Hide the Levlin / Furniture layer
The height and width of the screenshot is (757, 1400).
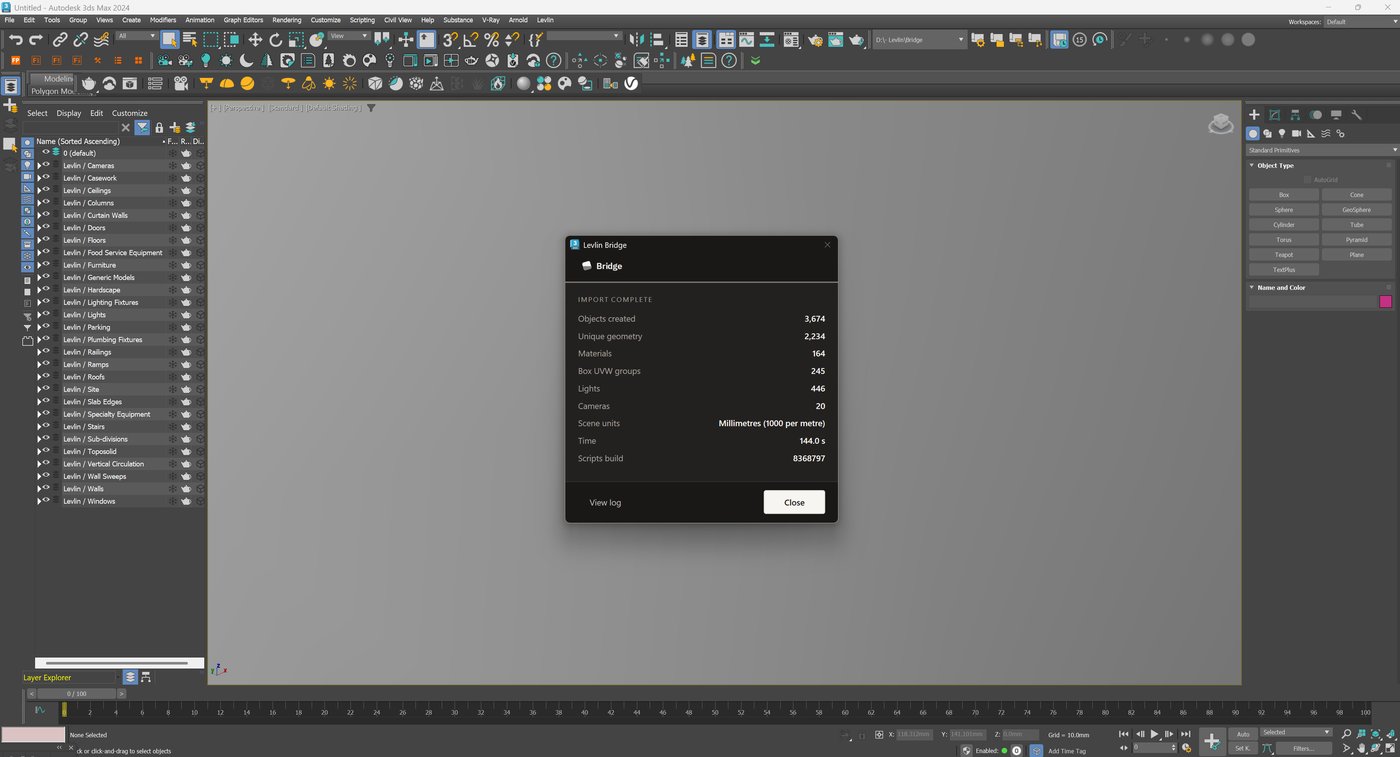pyautogui.click(x=46, y=264)
